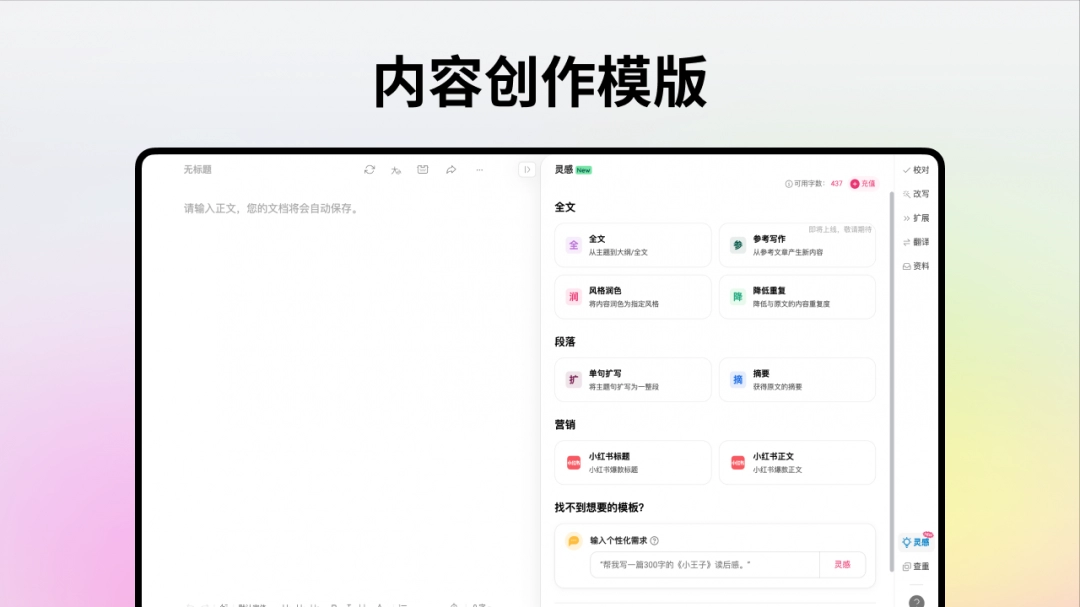The width and height of the screenshot is (1080, 607).
Task: Click the refresh/sync icon in document toolbar
Action: coord(369,169)
